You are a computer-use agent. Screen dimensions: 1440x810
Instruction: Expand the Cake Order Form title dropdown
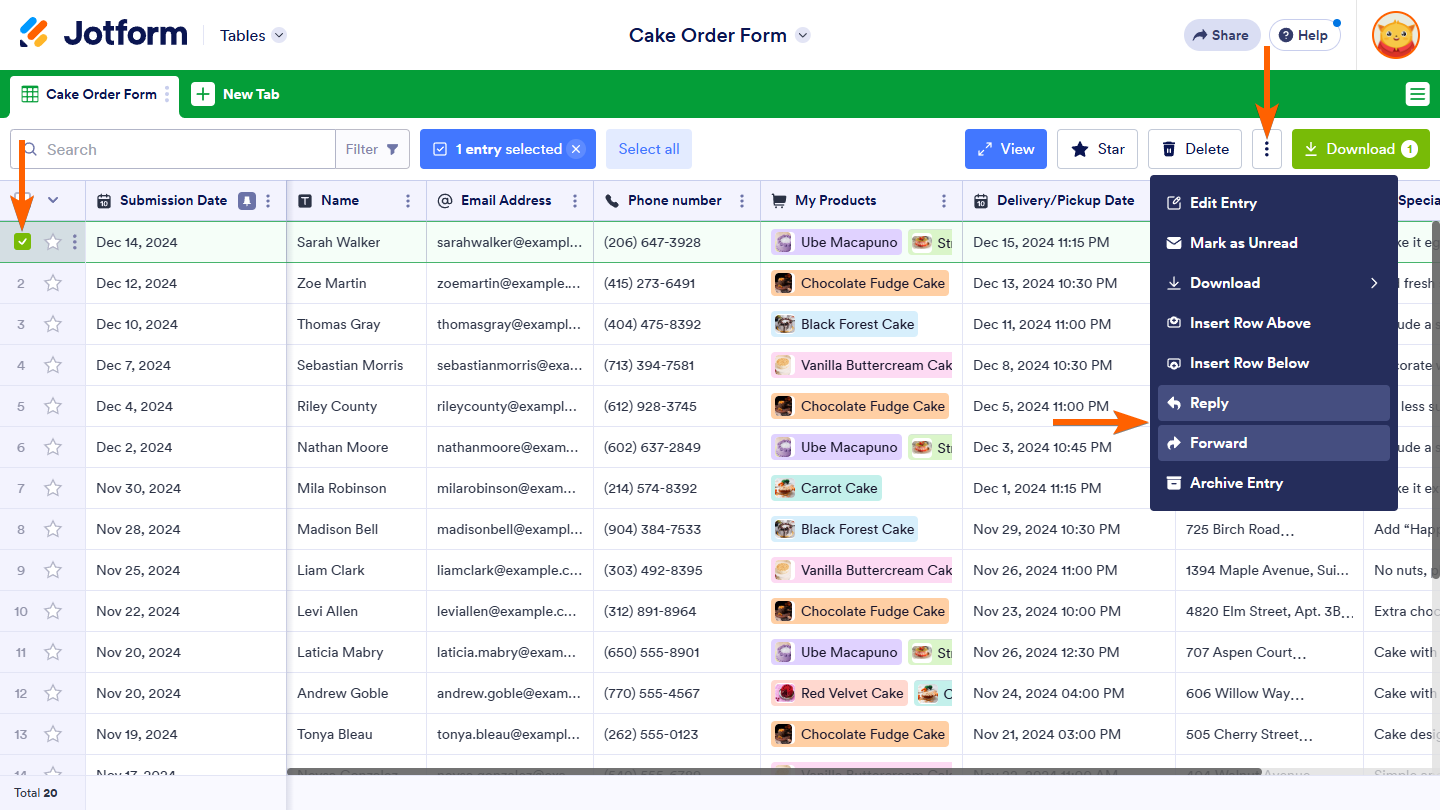click(x=802, y=35)
